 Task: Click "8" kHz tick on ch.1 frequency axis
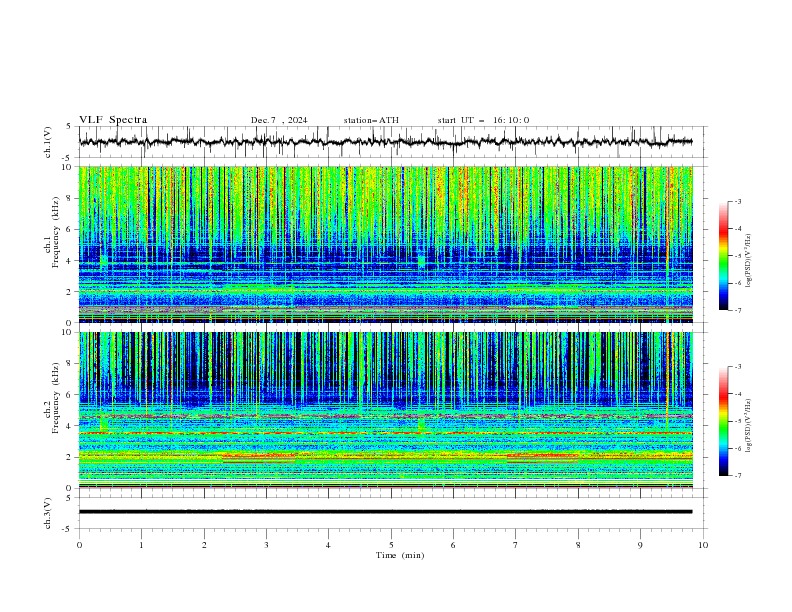[69, 198]
